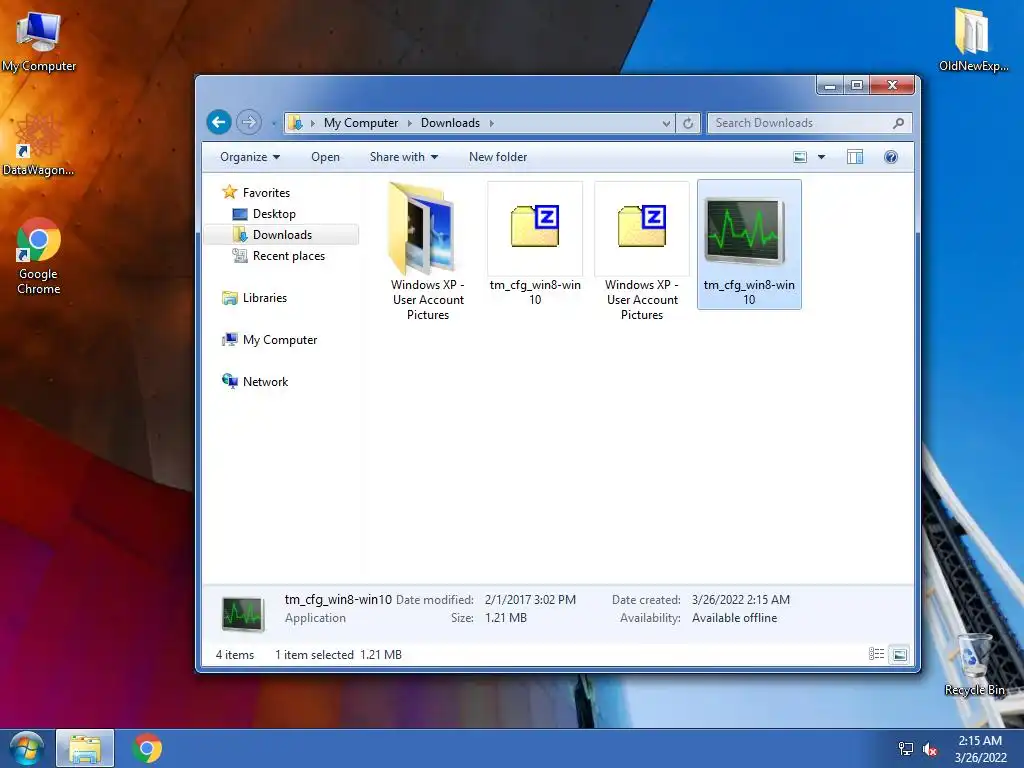Select the Windows XP User Account Pictures zip
The width and height of the screenshot is (1024, 768).
coord(642,251)
